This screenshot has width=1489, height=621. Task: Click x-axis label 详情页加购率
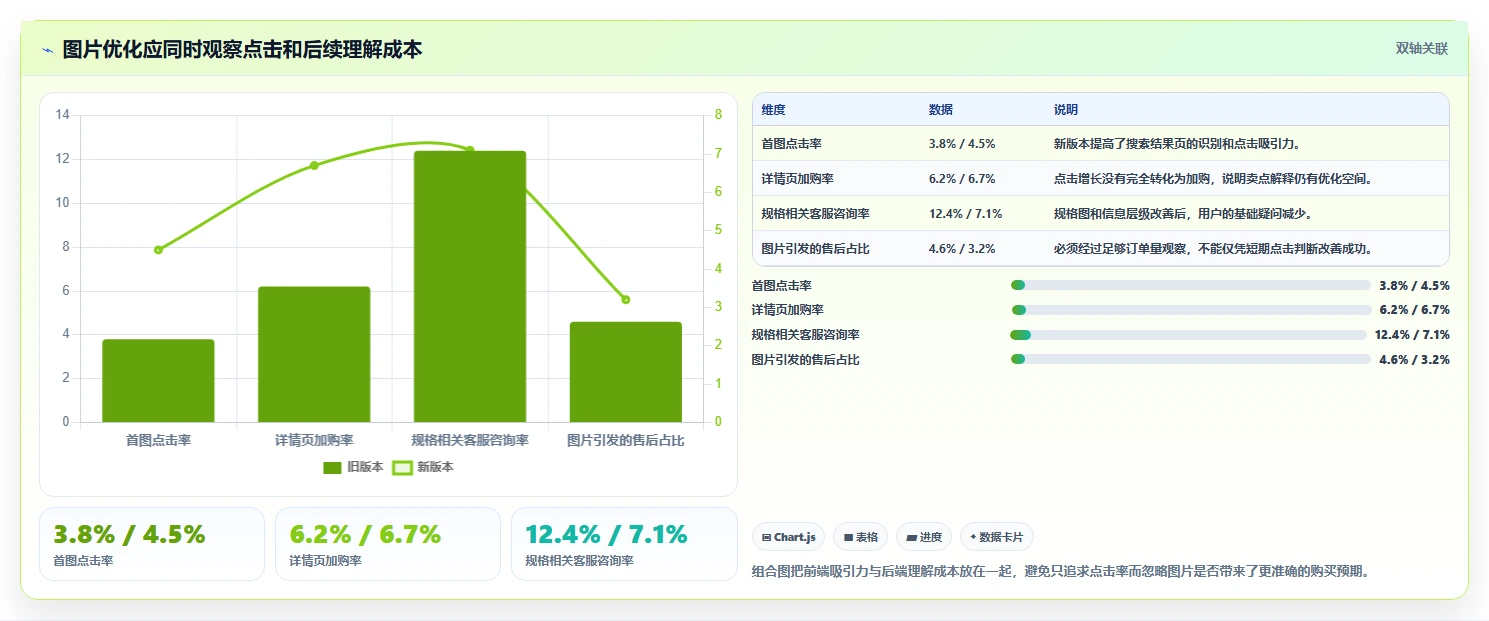tap(314, 440)
